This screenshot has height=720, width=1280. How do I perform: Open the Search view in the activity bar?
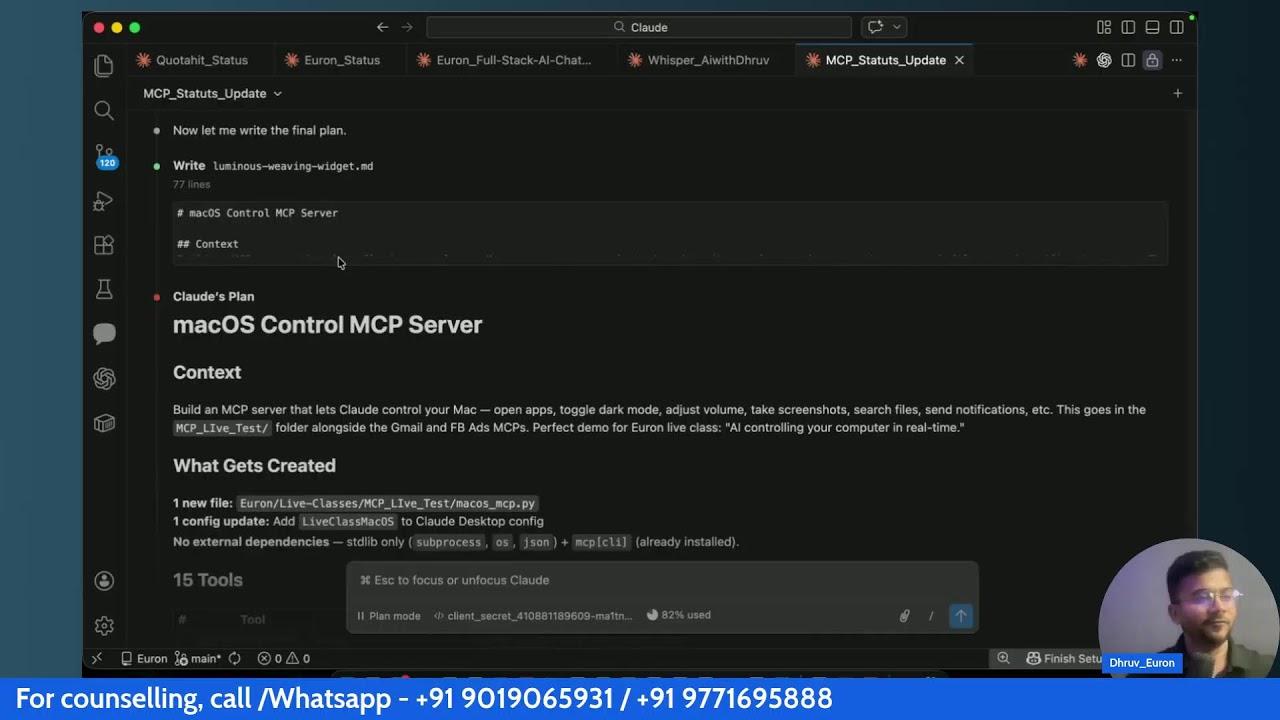point(104,110)
